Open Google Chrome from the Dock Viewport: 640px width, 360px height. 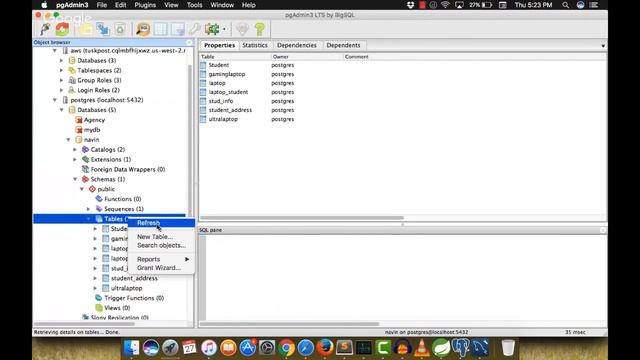point(287,348)
